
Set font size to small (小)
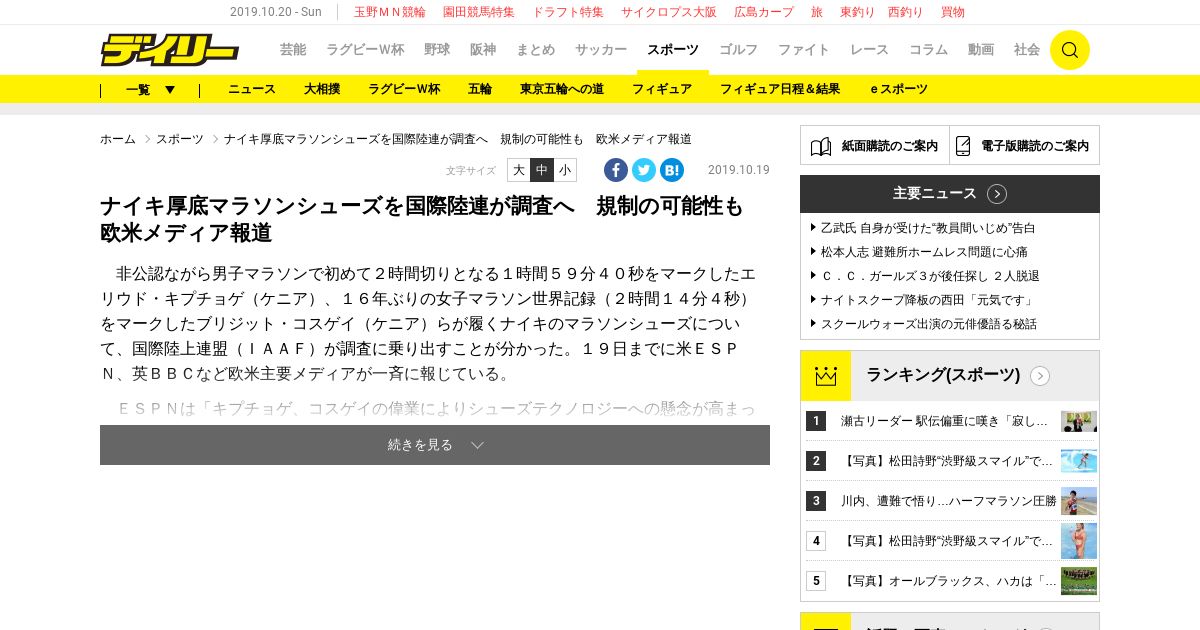pos(565,170)
